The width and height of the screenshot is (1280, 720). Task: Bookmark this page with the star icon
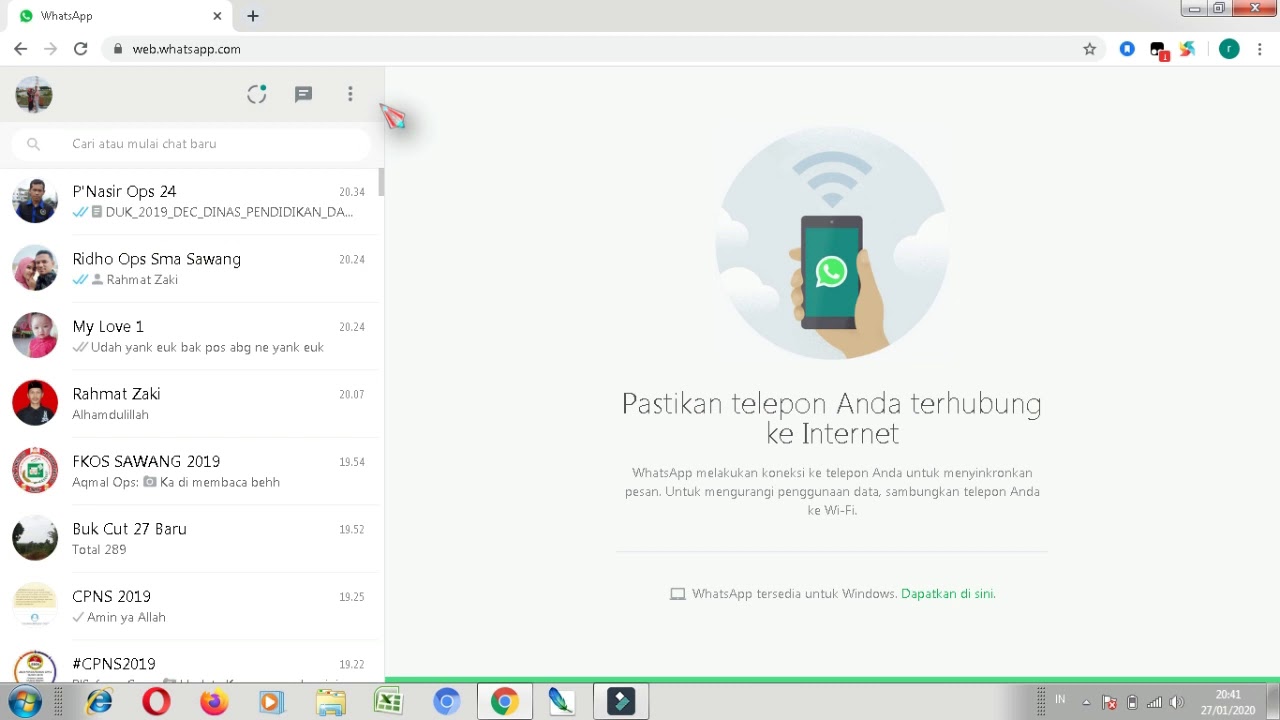click(x=1090, y=49)
